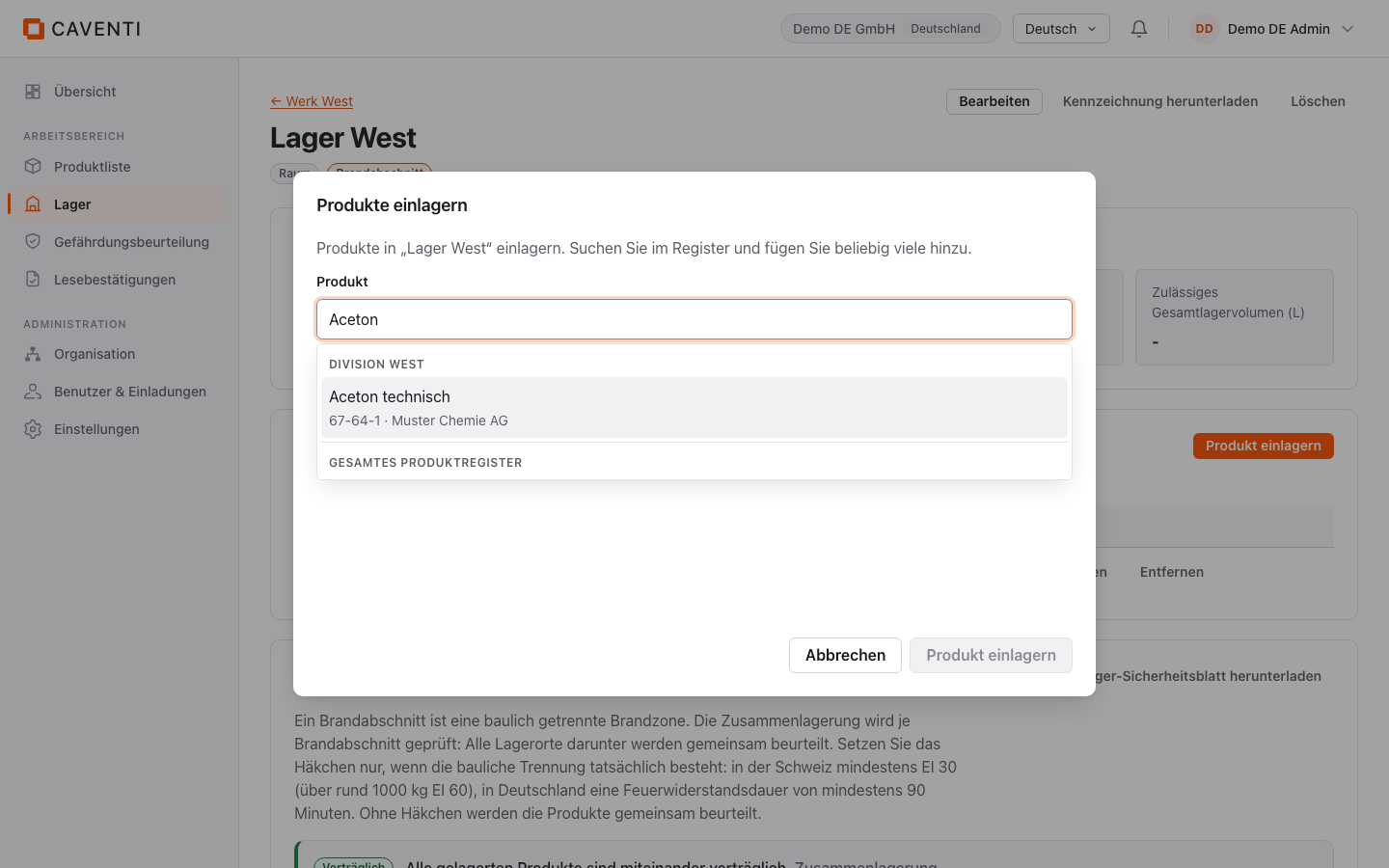Select Lager in the sidebar
This screenshot has width=1389, height=868.
[119, 204]
